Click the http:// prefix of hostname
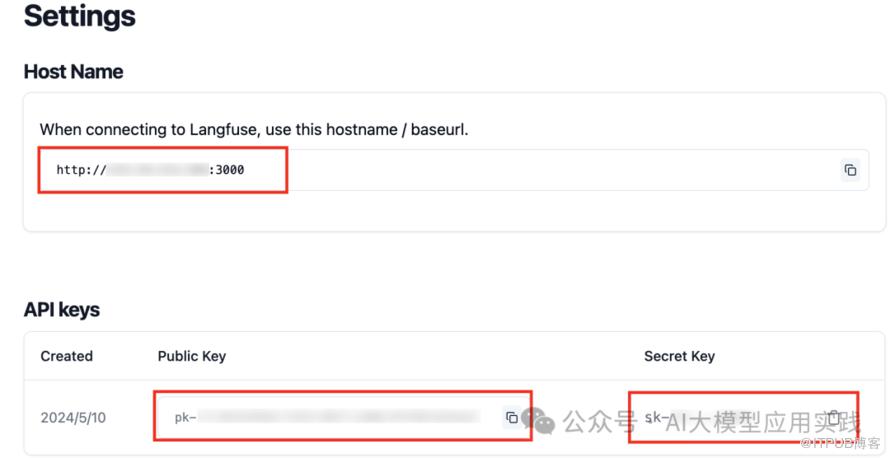 pyautogui.click(x=81, y=170)
